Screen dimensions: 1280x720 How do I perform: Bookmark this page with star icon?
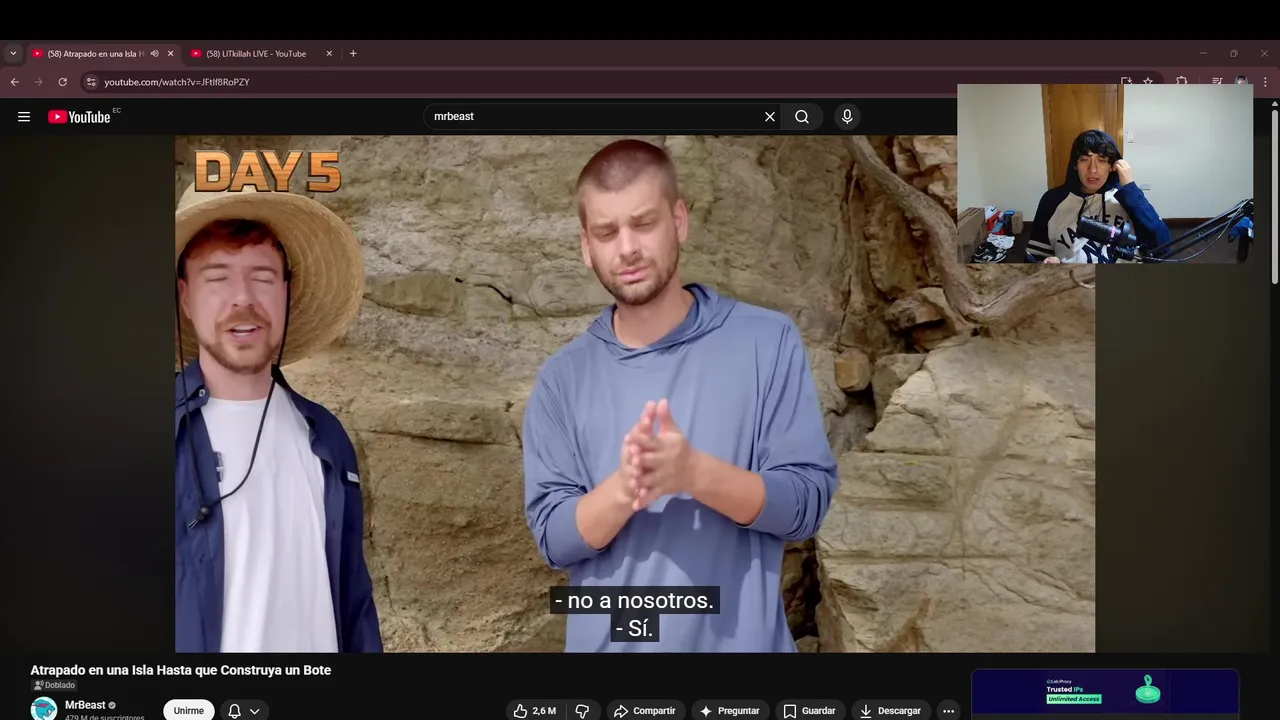pos(1148,82)
